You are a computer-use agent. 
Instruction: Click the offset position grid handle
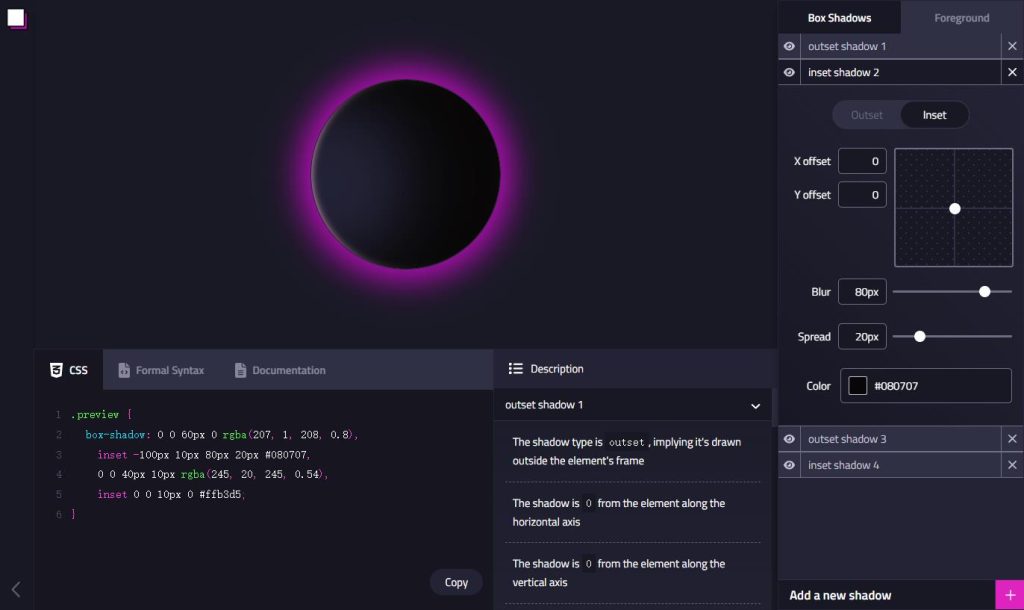click(955, 208)
